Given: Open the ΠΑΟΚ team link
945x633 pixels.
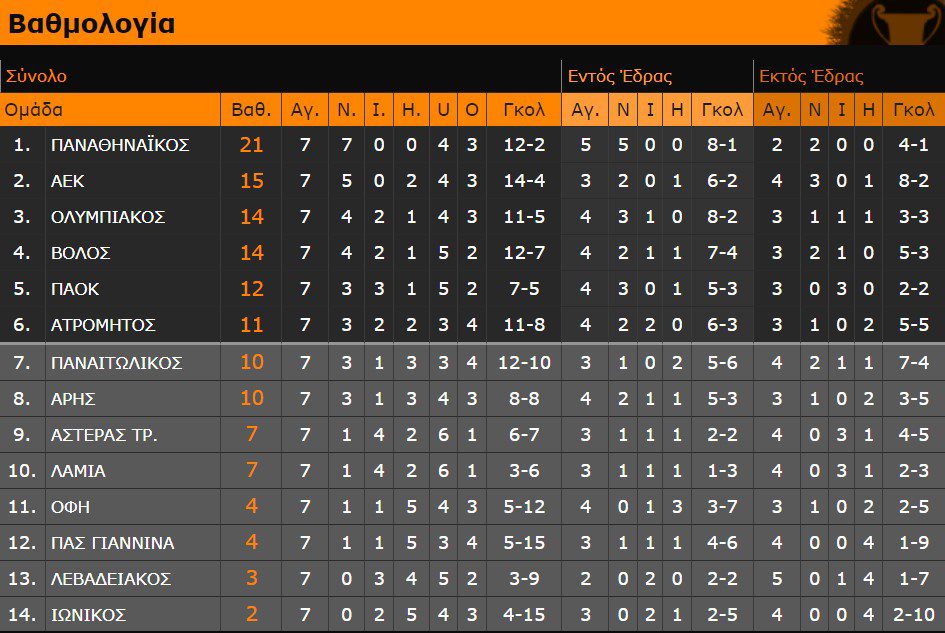Looking at the screenshot, I should [x=74, y=289].
